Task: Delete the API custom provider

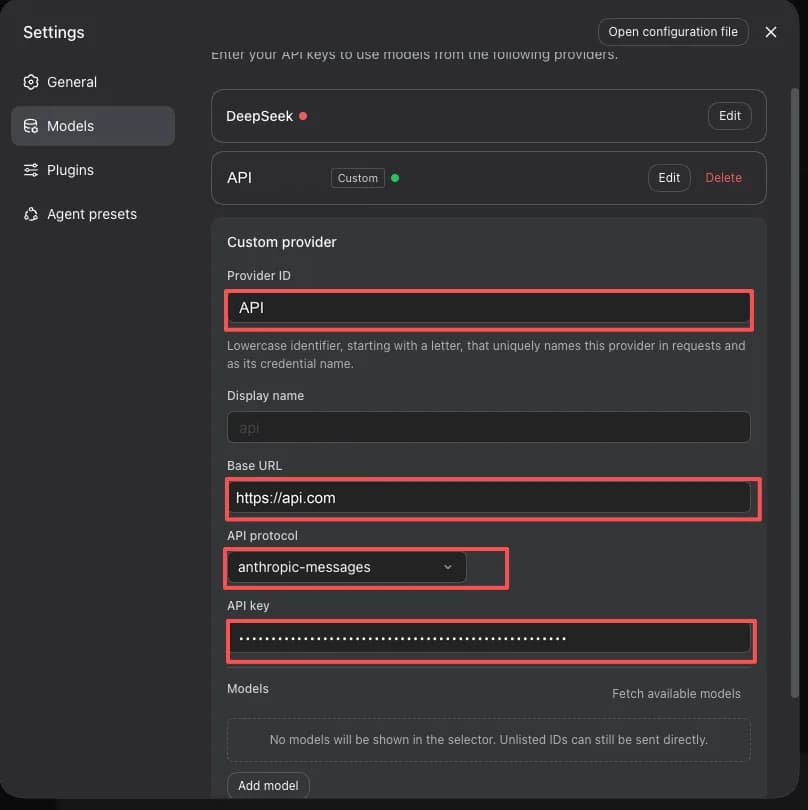Action: point(723,178)
